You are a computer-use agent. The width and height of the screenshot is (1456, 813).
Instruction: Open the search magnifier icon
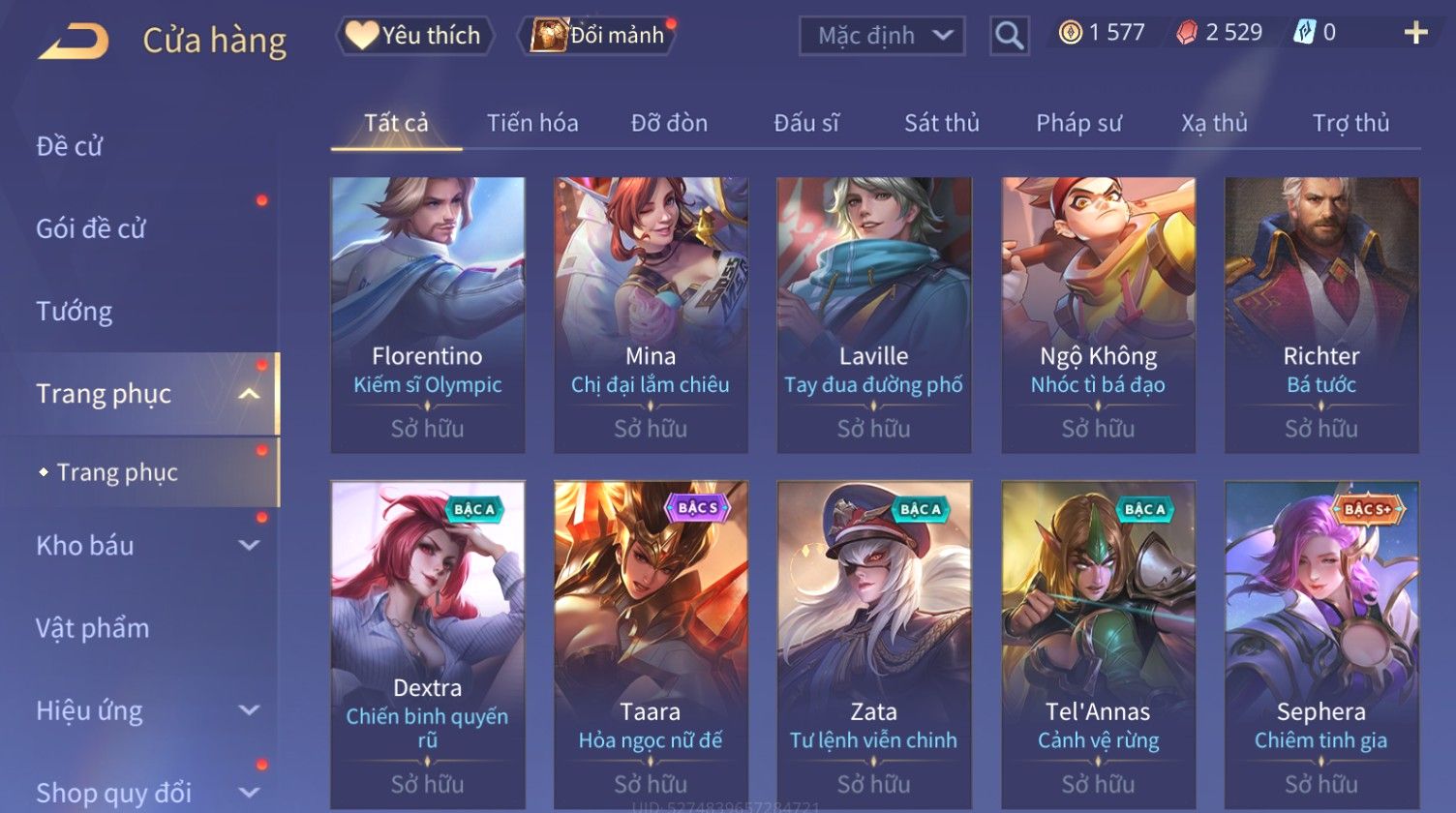1009,37
